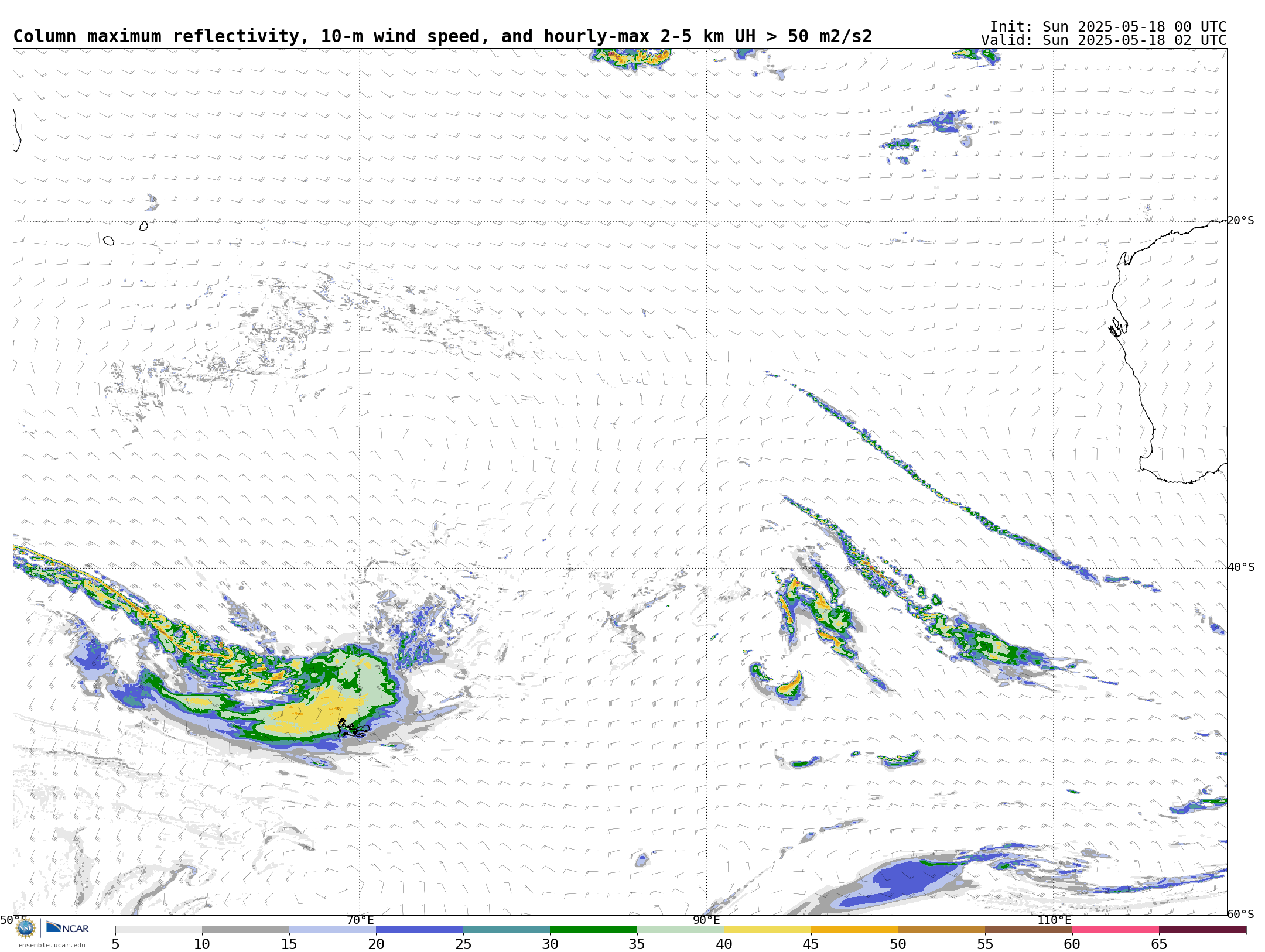Viewport: 1265px width, 952px height.
Task: Click the 'Valid: Sun 2025-05-18 02 UTC' text
Action: [1104, 40]
